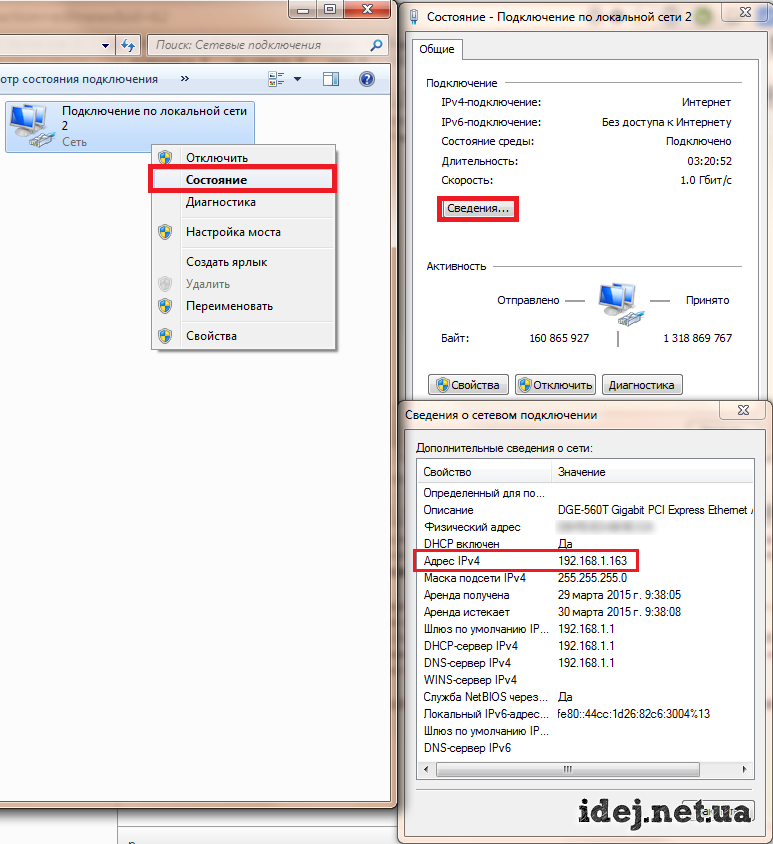This screenshot has height=844, width=773.
Task: Click the shield icon beside 'Настройка моста'
Action: pos(165,232)
